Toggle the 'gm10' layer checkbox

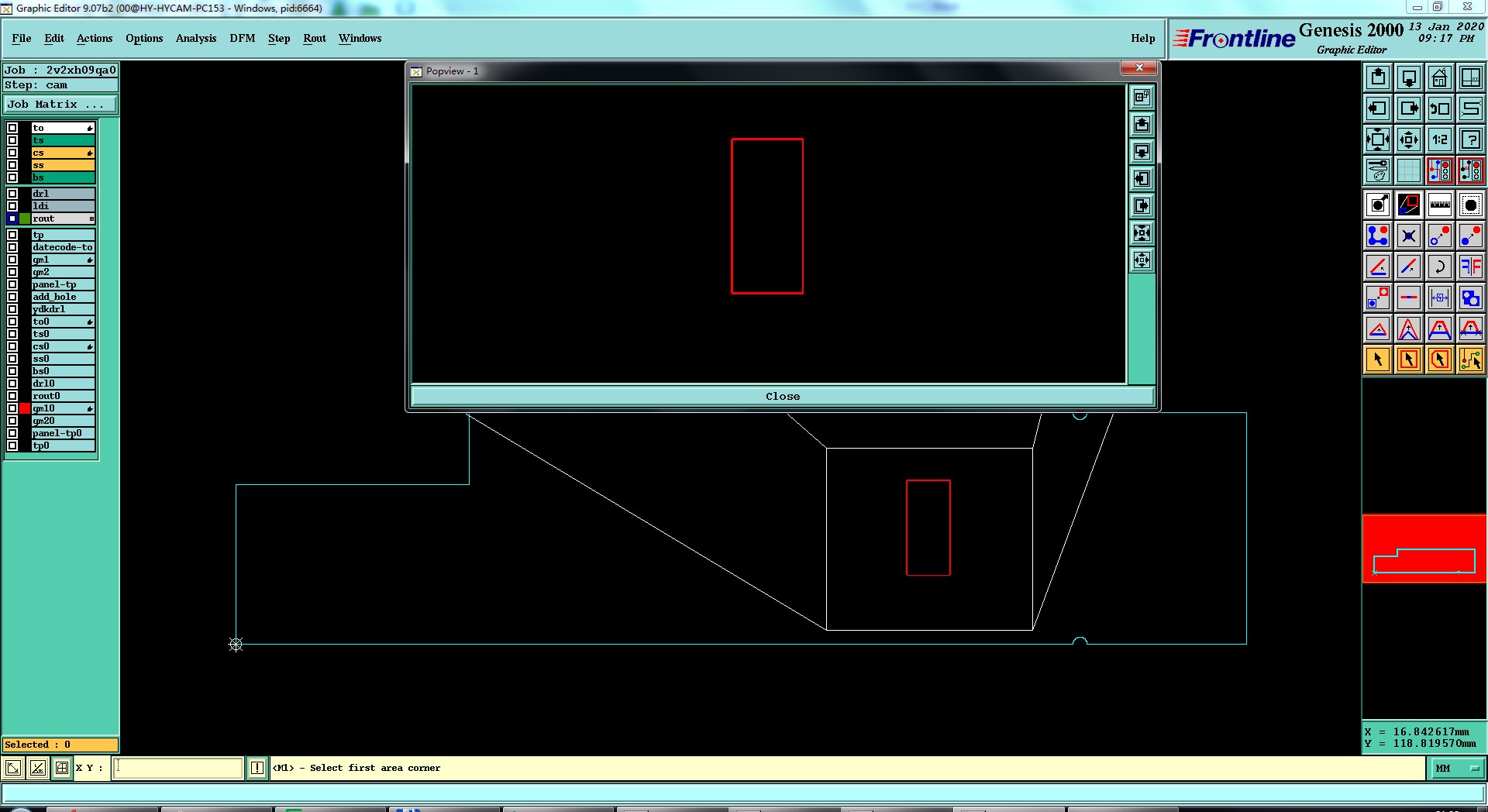pyautogui.click(x=12, y=408)
